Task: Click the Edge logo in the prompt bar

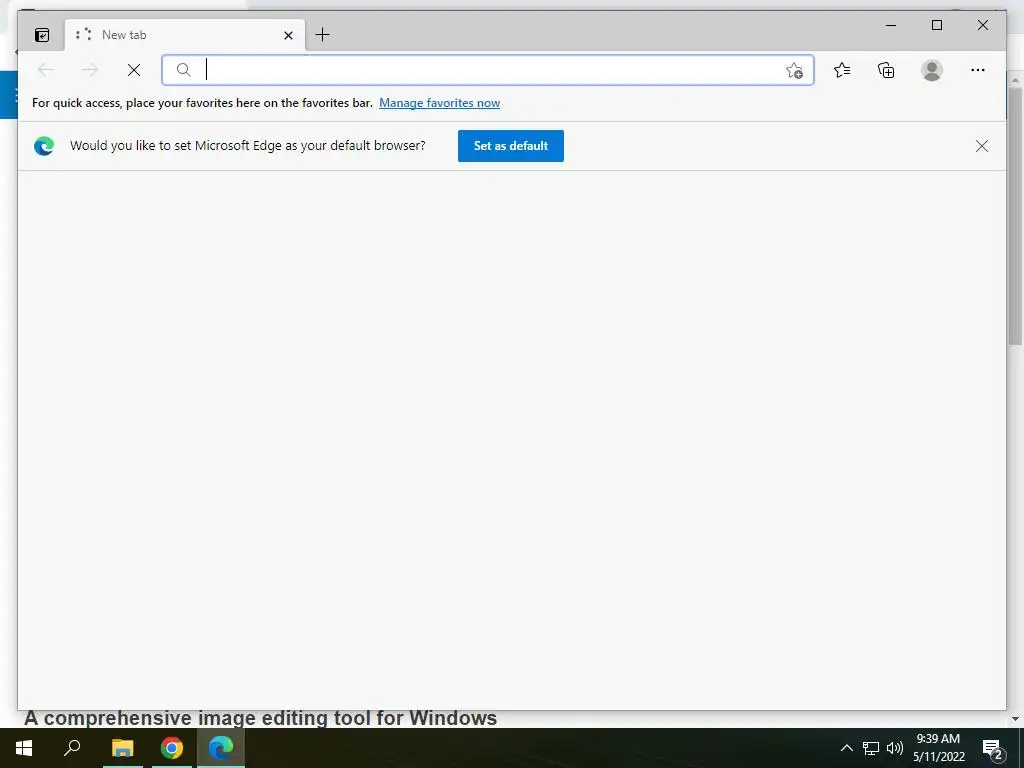Action: click(x=44, y=146)
